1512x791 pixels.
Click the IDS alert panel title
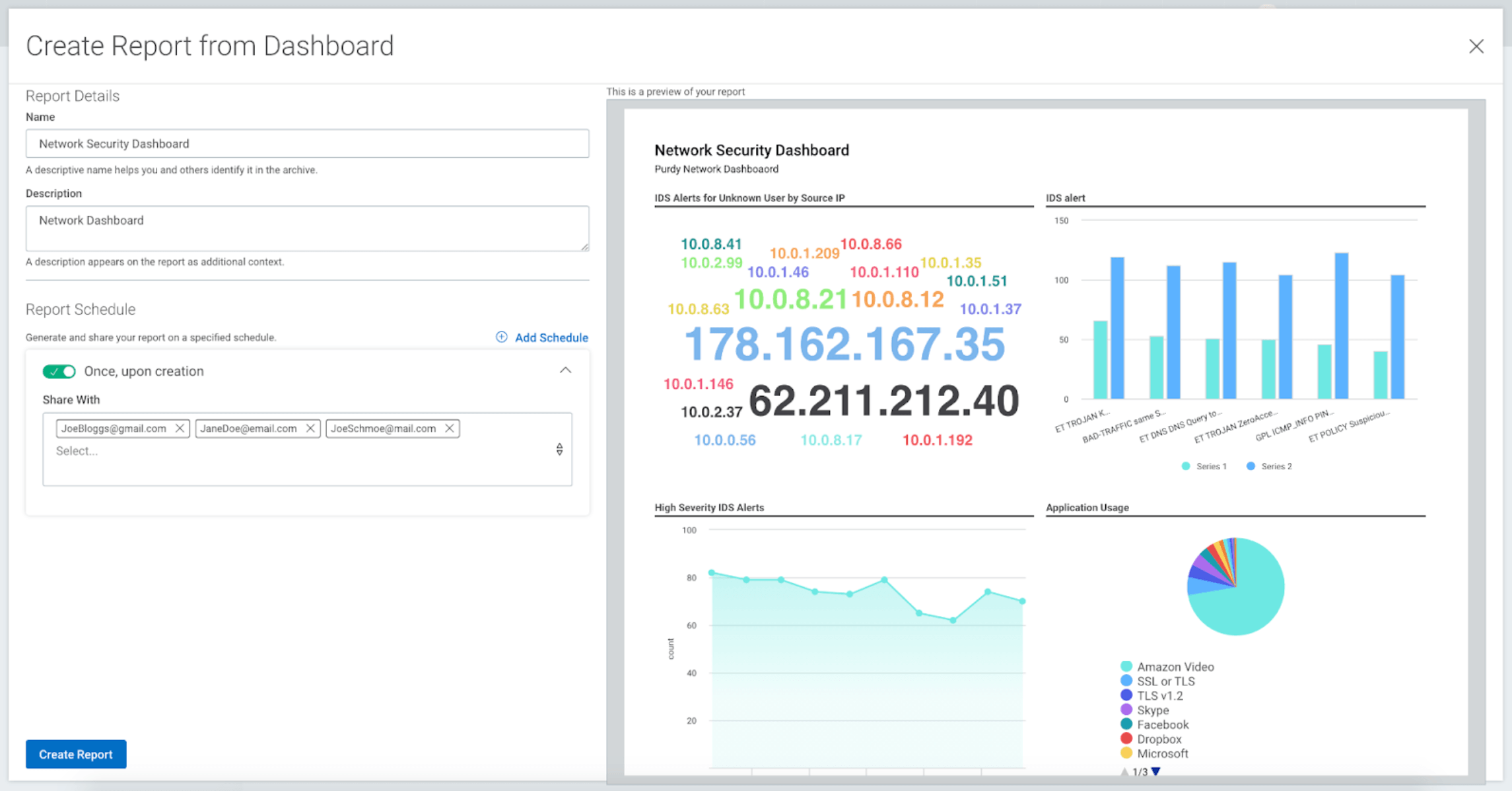click(x=1065, y=198)
